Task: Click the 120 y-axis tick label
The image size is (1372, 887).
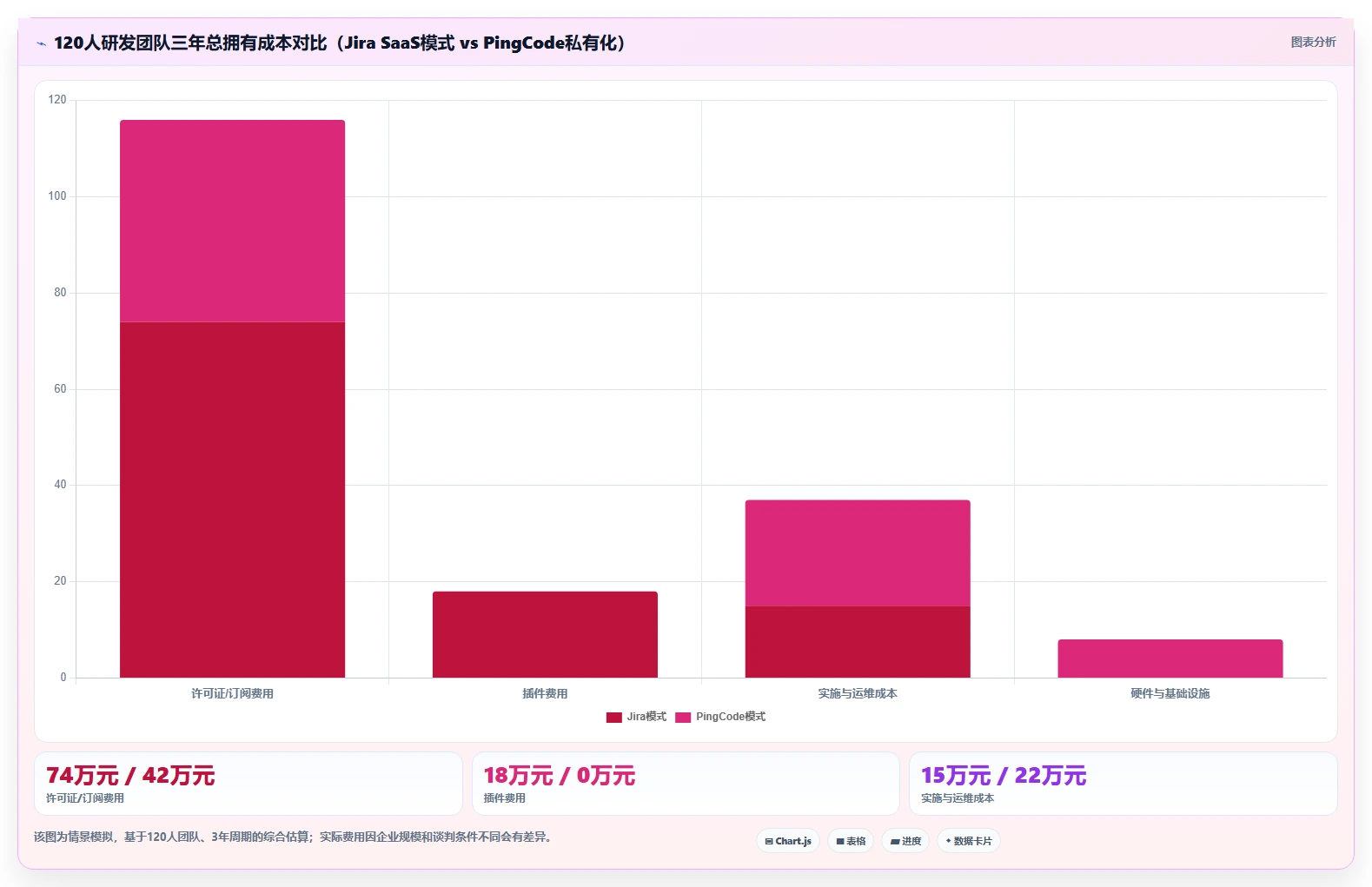Action: pos(57,100)
